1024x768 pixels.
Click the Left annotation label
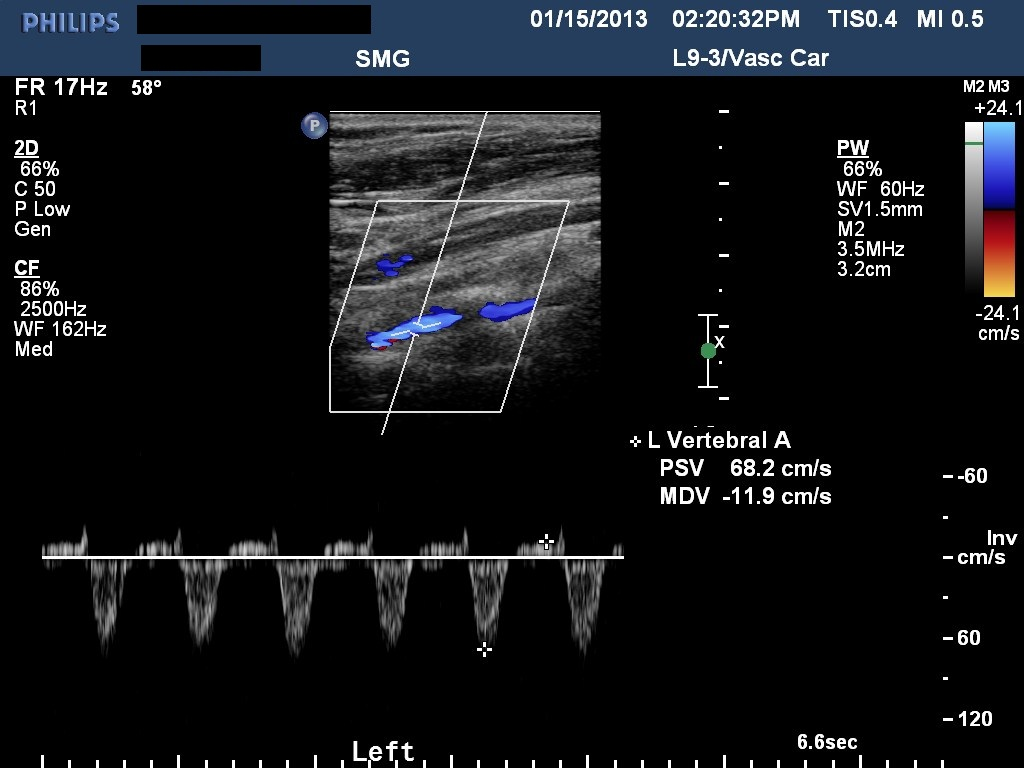click(383, 751)
